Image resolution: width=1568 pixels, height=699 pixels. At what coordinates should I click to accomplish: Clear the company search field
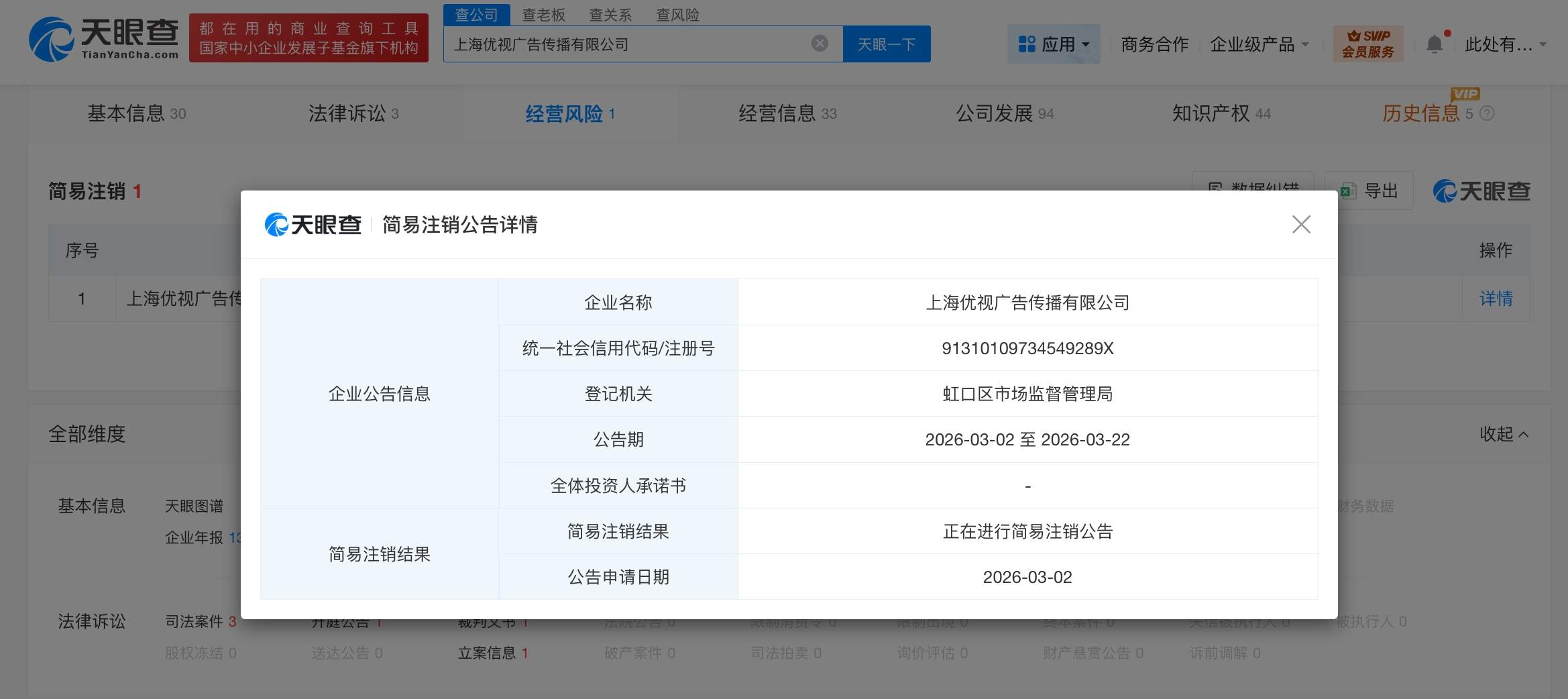pyautogui.click(x=820, y=44)
